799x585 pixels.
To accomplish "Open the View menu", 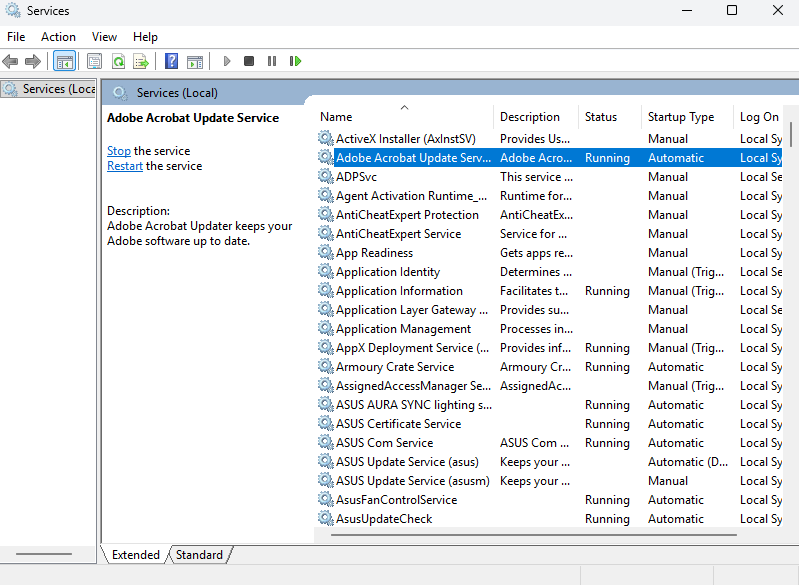I will point(104,37).
